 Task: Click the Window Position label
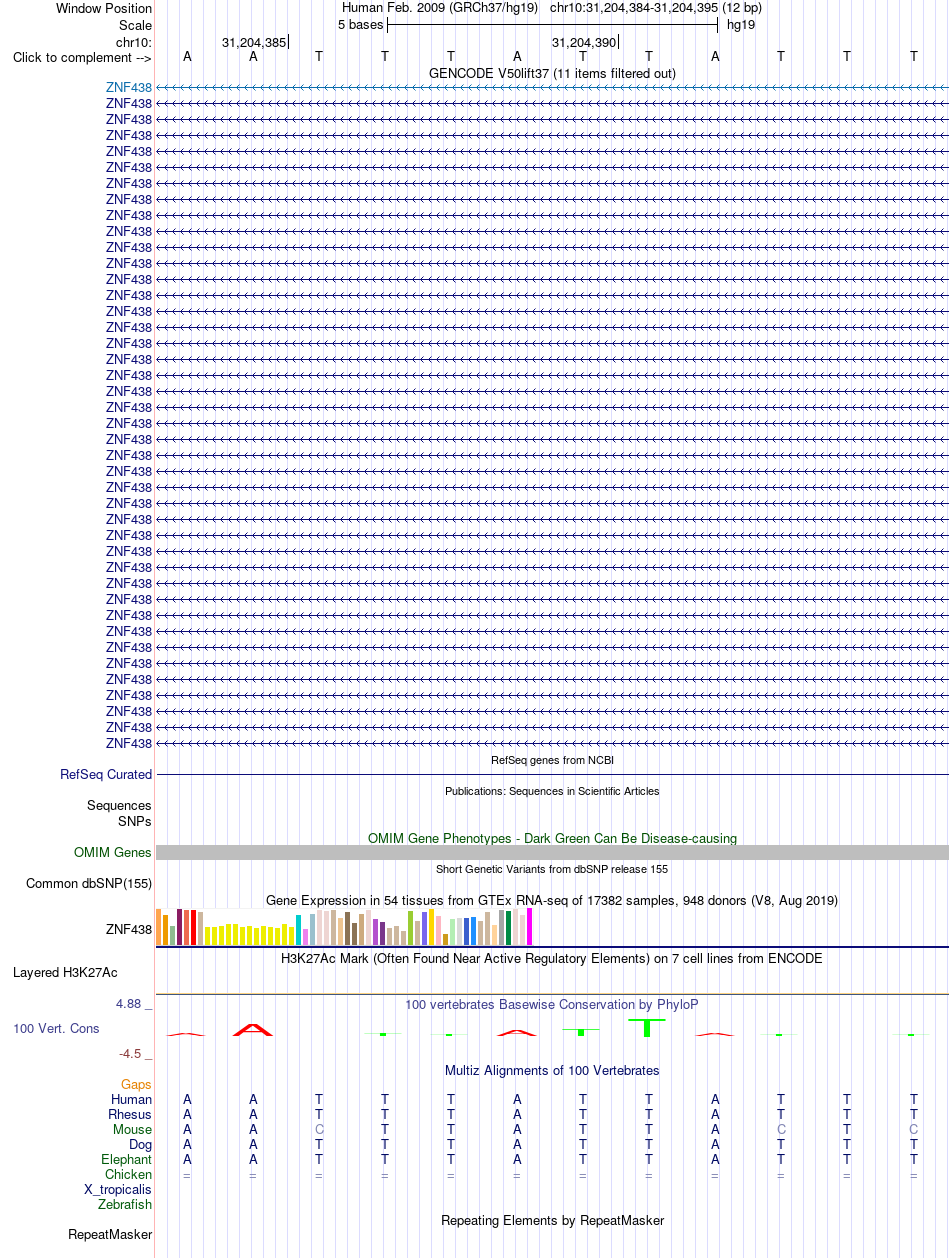(x=104, y=8)
